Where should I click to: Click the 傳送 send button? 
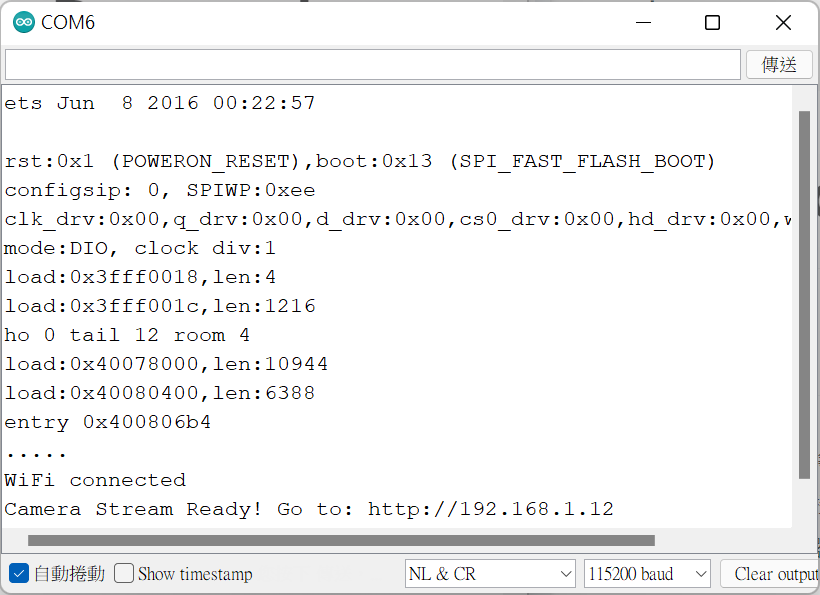click(779, 64)
